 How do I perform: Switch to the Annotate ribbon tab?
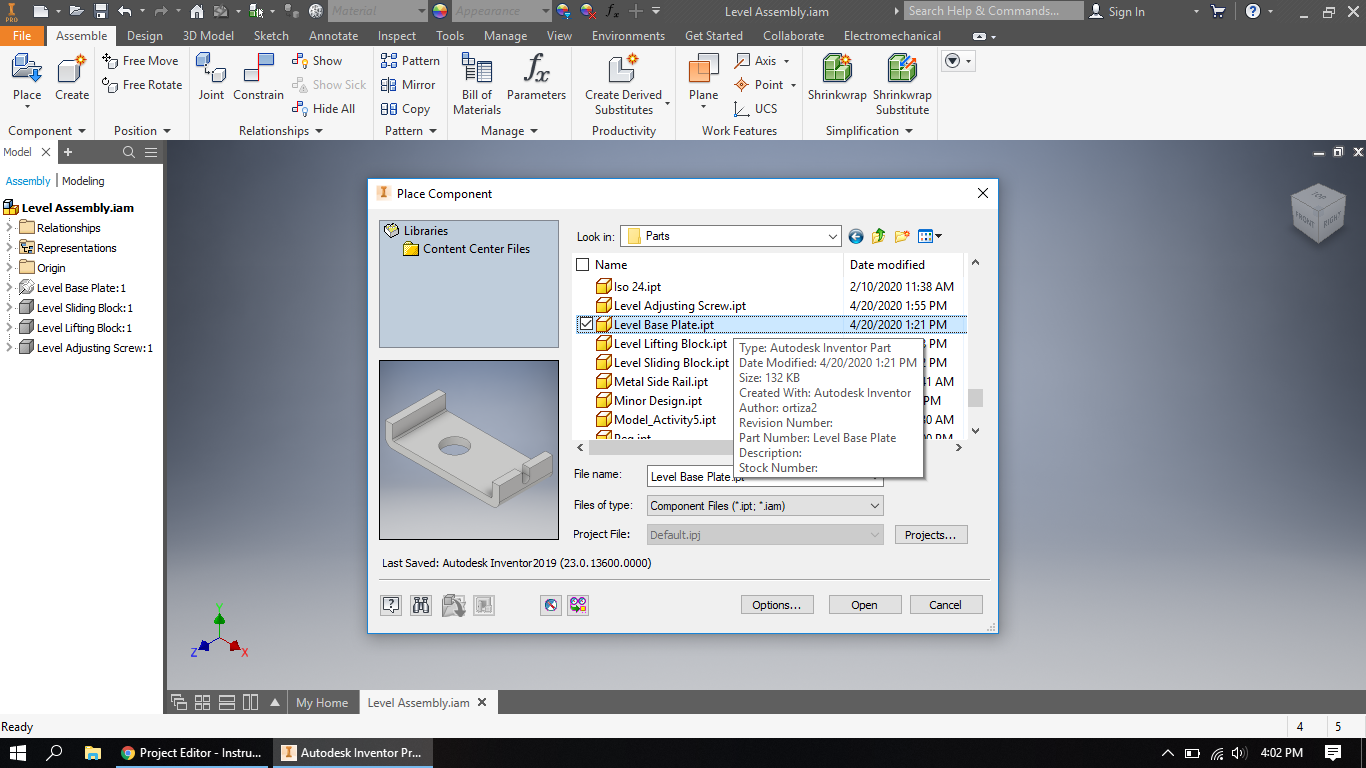(333, 35)
